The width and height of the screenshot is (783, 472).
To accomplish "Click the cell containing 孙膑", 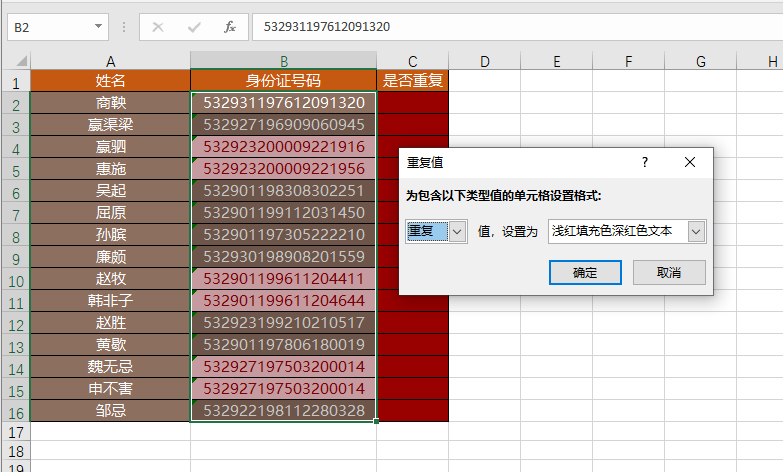I will coord(110,234).
